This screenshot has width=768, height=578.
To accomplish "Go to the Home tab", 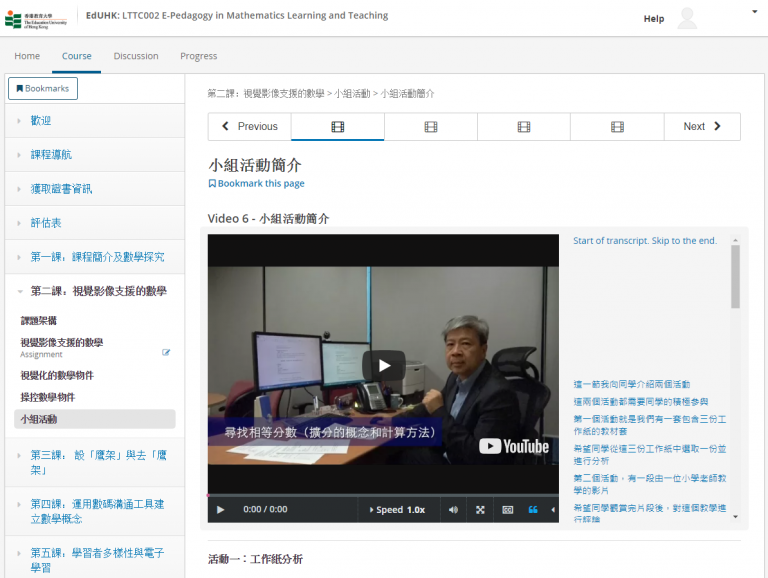I will coord(27,56).
